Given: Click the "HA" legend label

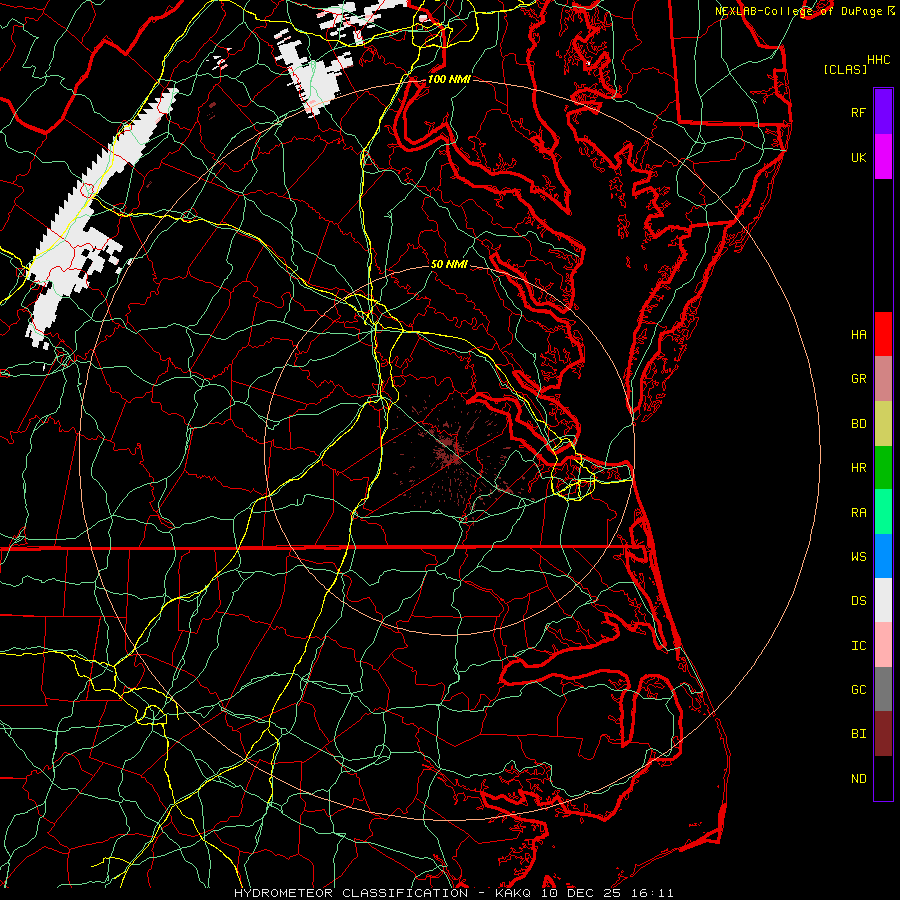Looking at the screenshot, I should point(858,334).
